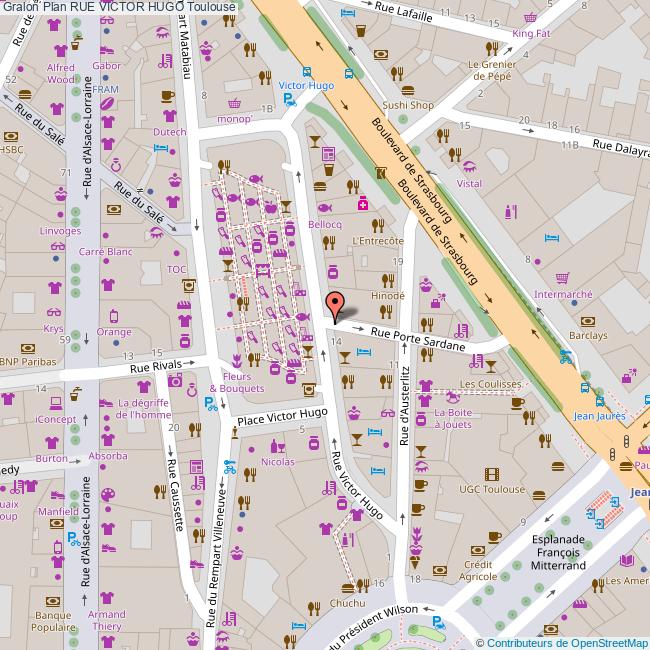Select the Place Victor Hugo label
650x650 pixels.
point(282,417)
